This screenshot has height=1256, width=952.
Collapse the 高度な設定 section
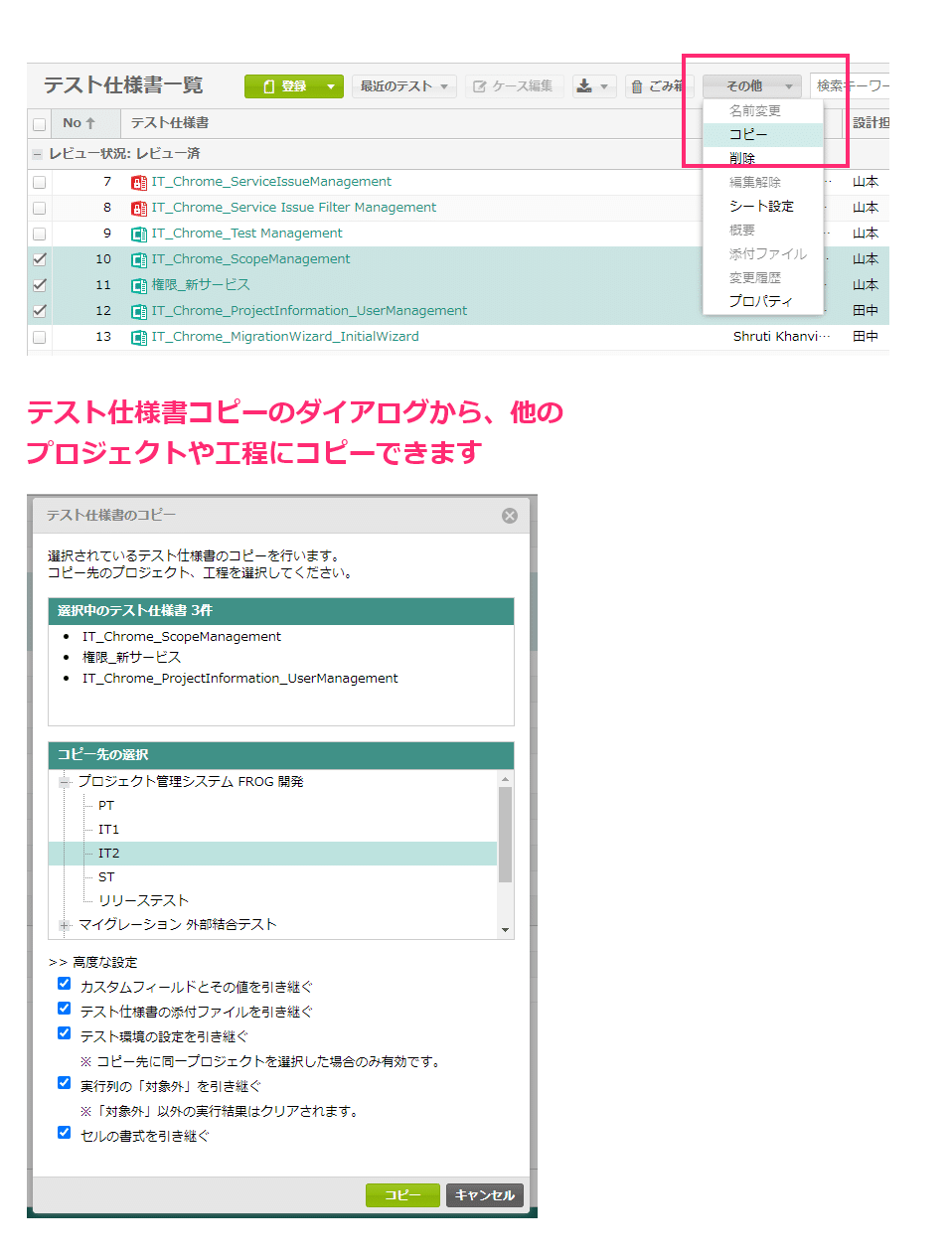tap(92, 963)
